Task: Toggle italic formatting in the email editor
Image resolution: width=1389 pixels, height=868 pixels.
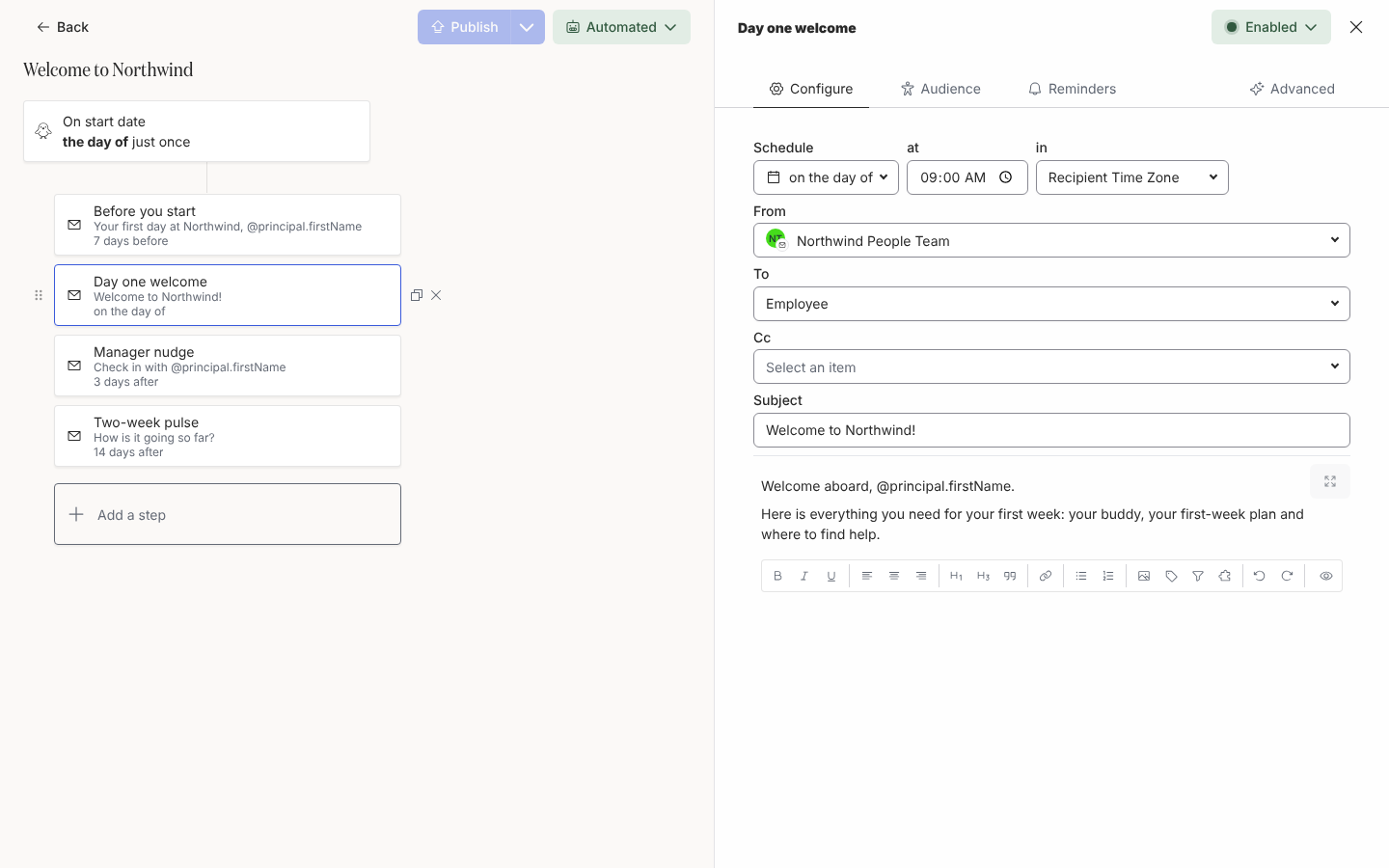Action: pyautogui.click(x=804, y=576)
